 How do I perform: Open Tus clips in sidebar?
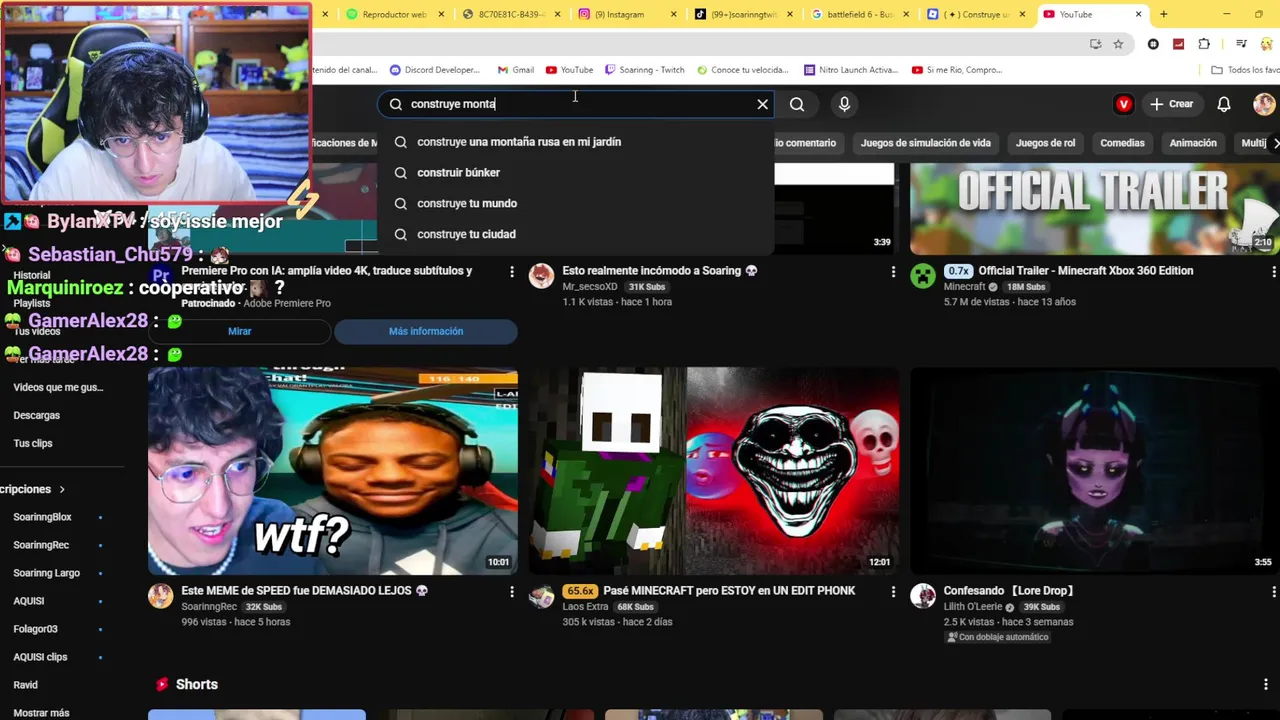pos(33,443)
